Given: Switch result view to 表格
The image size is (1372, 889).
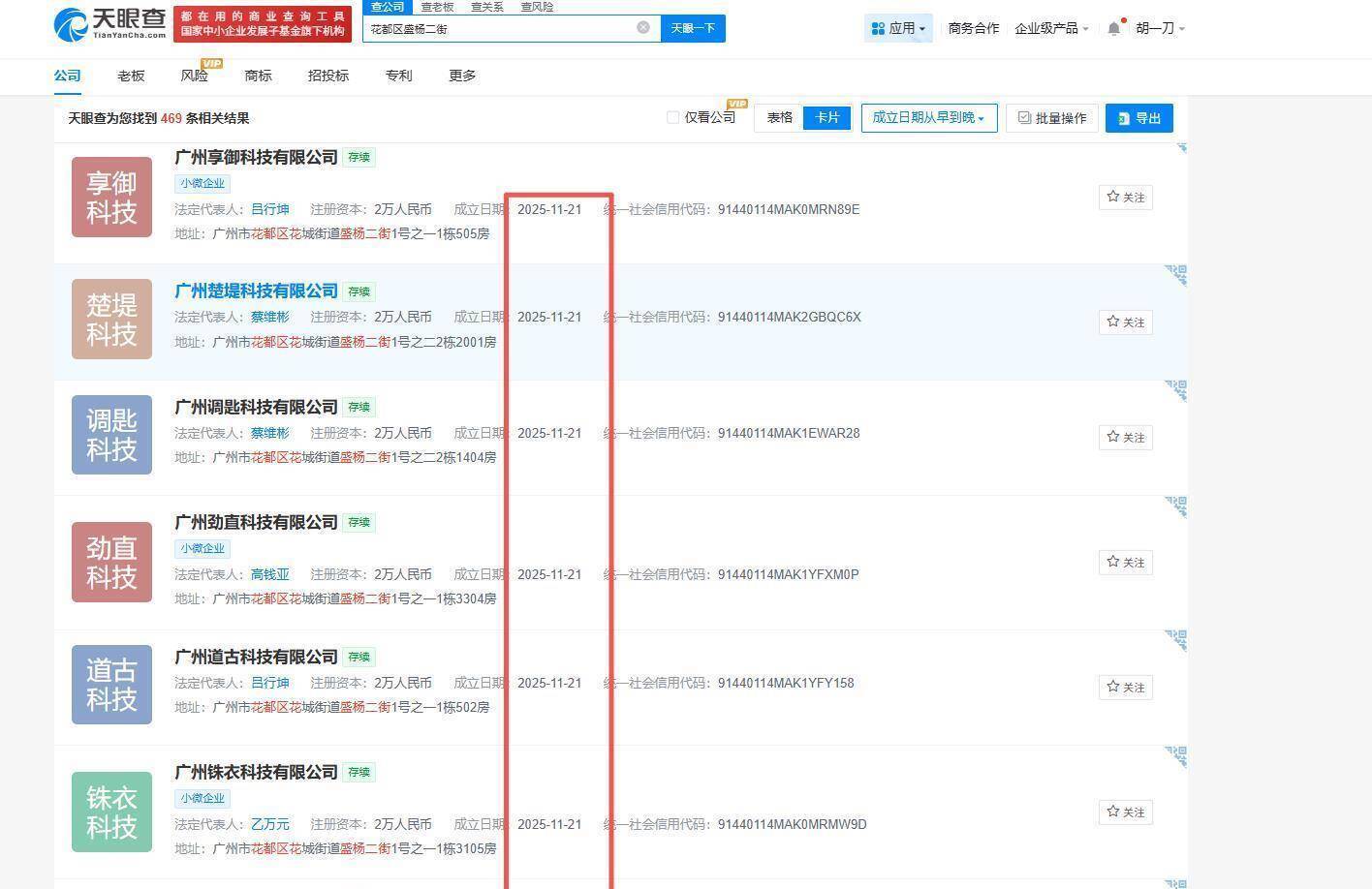Looking at the screenshot, I should click(778, 116).
